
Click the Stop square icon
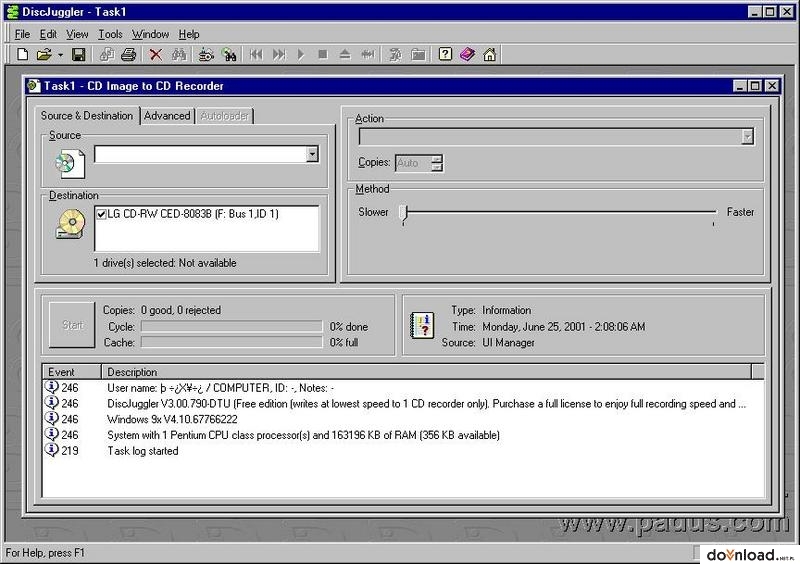[x=322, y=54]
